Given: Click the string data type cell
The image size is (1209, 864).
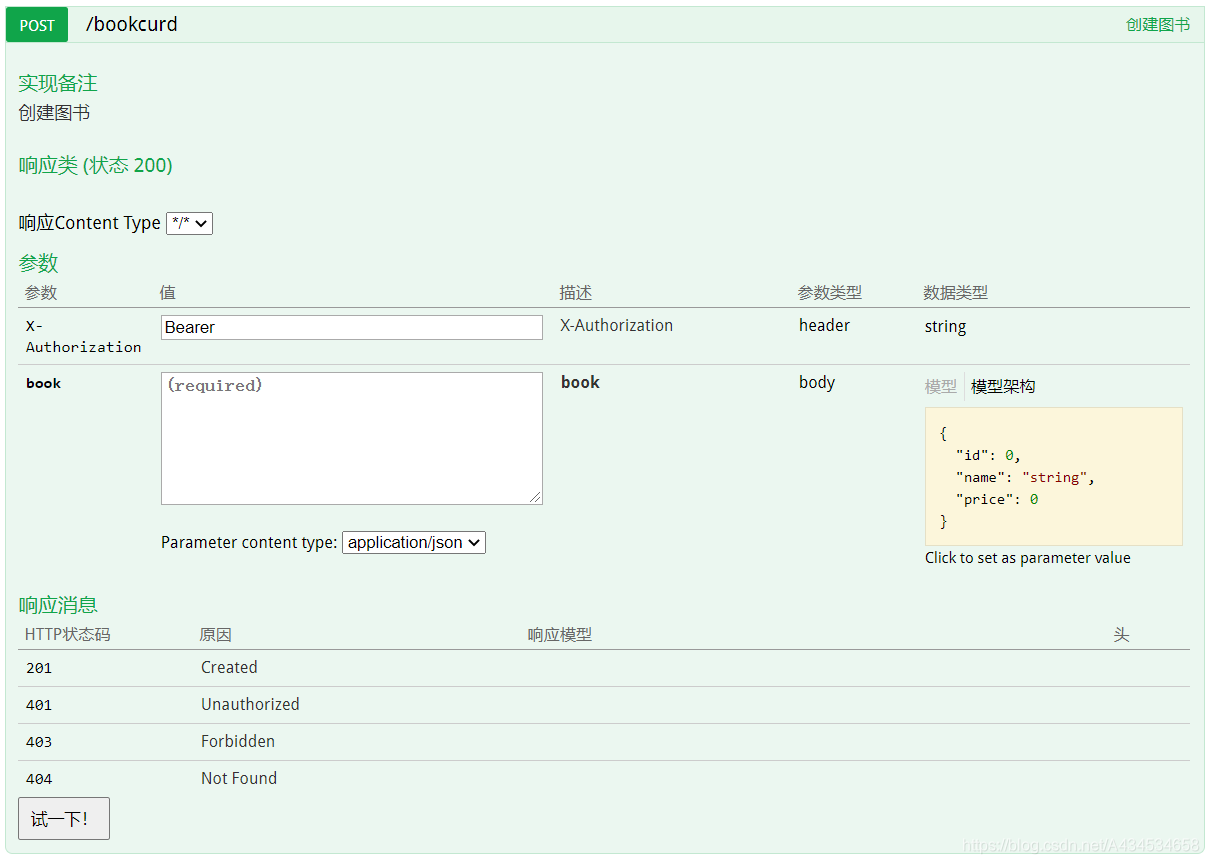Looking at the screenshot, I should (x=945, y=326).
